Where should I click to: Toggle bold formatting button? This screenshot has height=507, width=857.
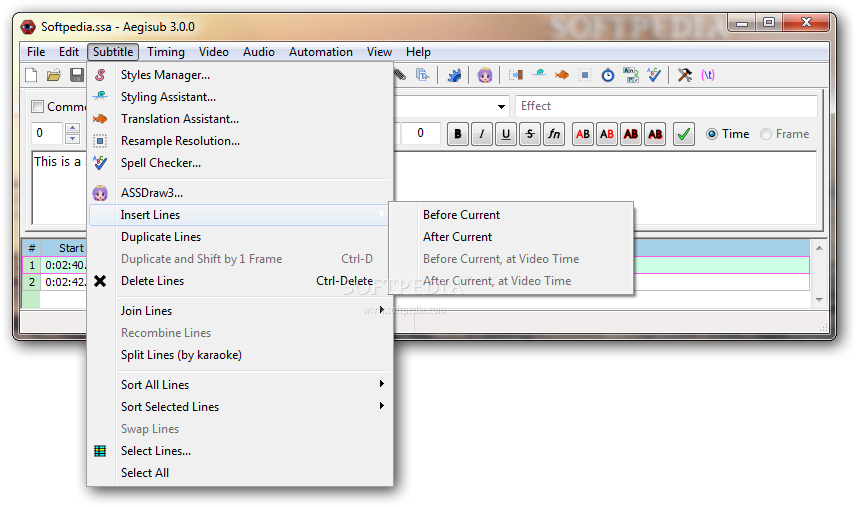click(x=458, y=134)
